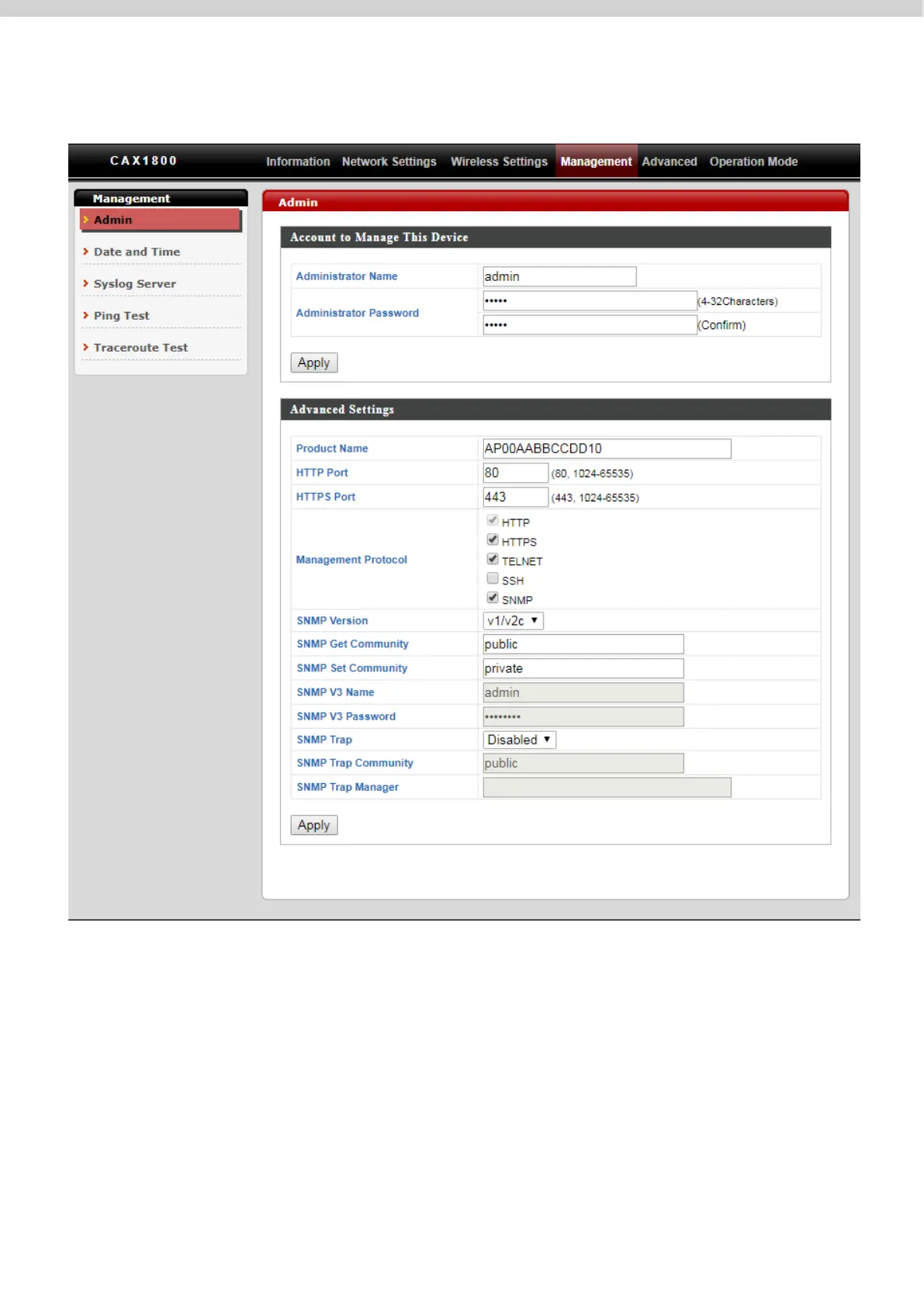
Task: Open the Syslog Server page
Action: [x=134, y=284]
